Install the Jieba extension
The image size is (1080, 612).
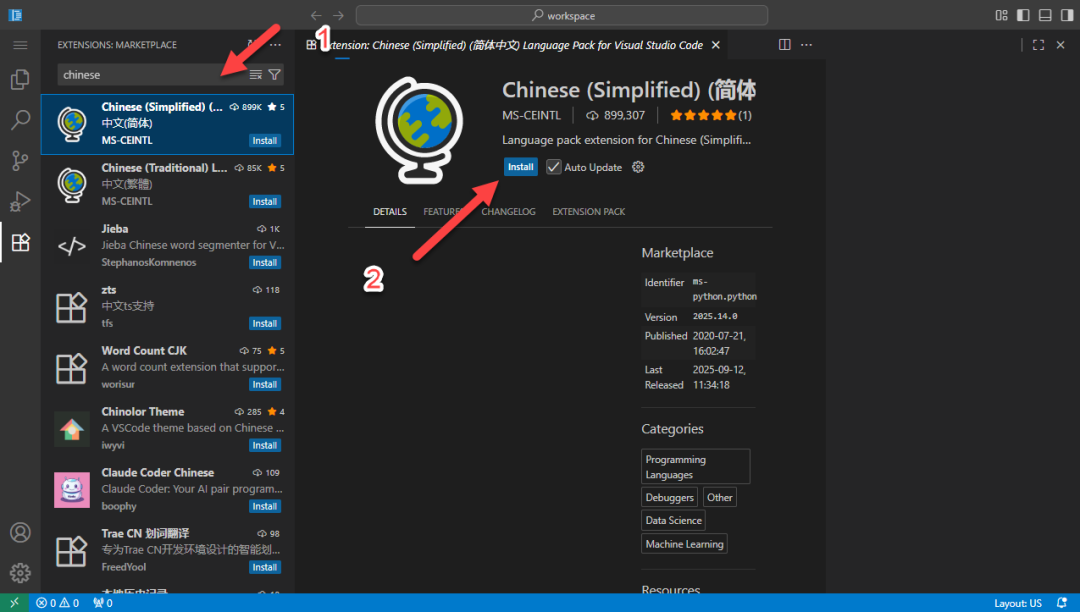click(x=264, y=262)
